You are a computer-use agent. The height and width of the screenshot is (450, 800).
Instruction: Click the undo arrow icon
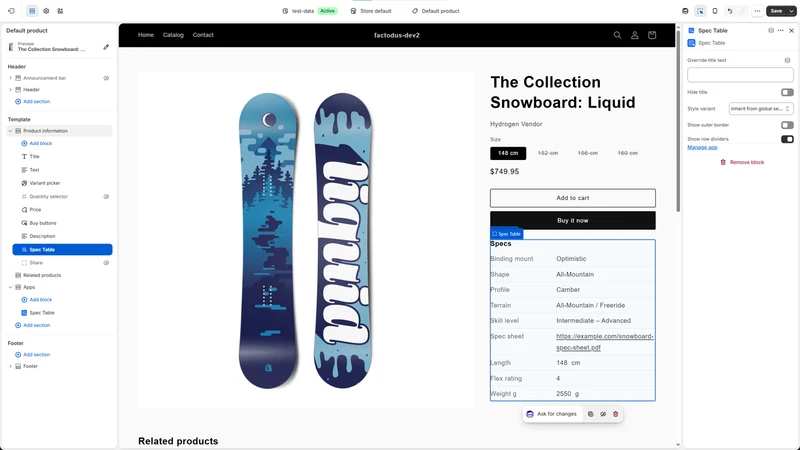[x=730, y=11]
